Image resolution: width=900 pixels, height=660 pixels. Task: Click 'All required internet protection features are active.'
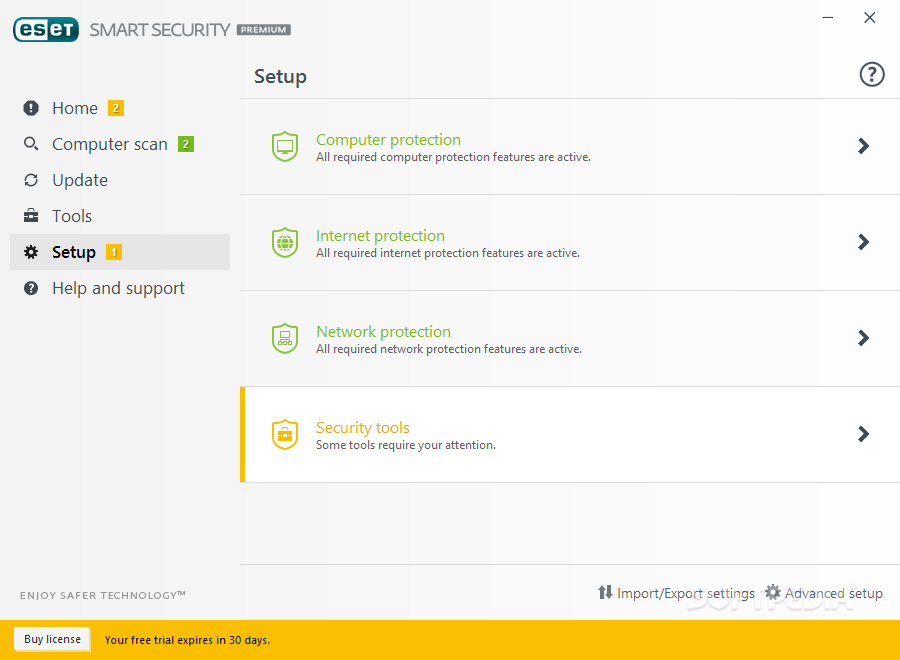448,253
